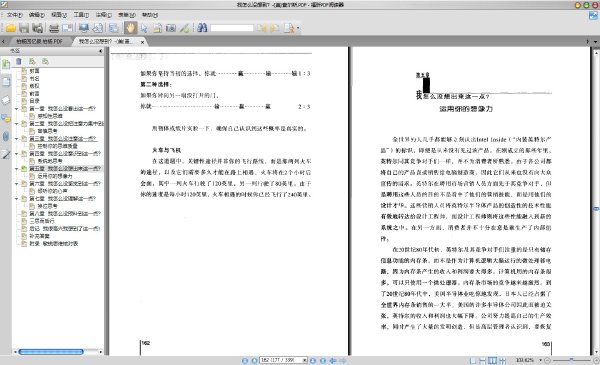600x365 pixels.
Task: Open the 视图 menu
Action: (x=59, y=15)
